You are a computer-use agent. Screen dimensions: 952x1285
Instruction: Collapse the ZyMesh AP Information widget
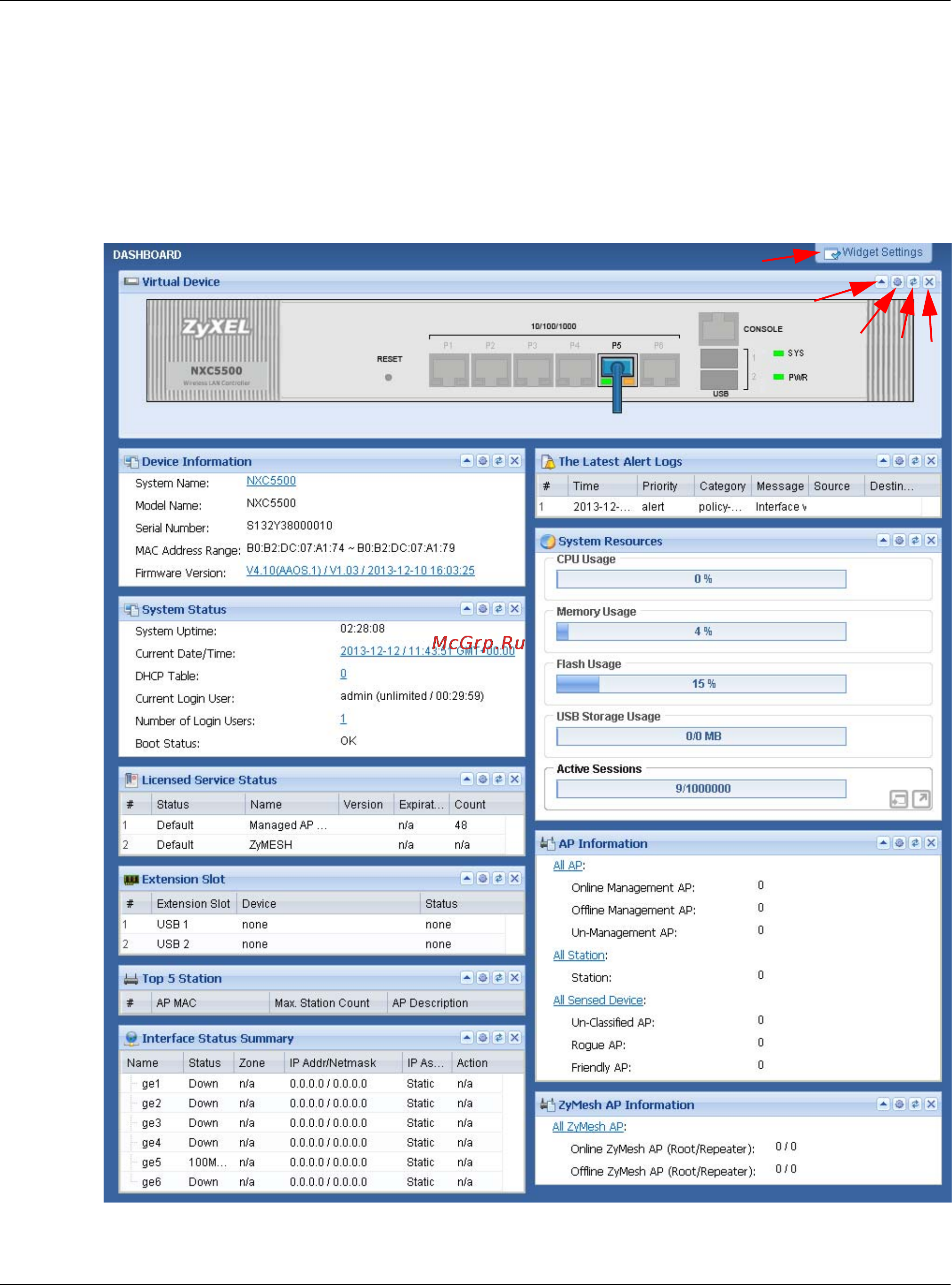[883, 1104]
